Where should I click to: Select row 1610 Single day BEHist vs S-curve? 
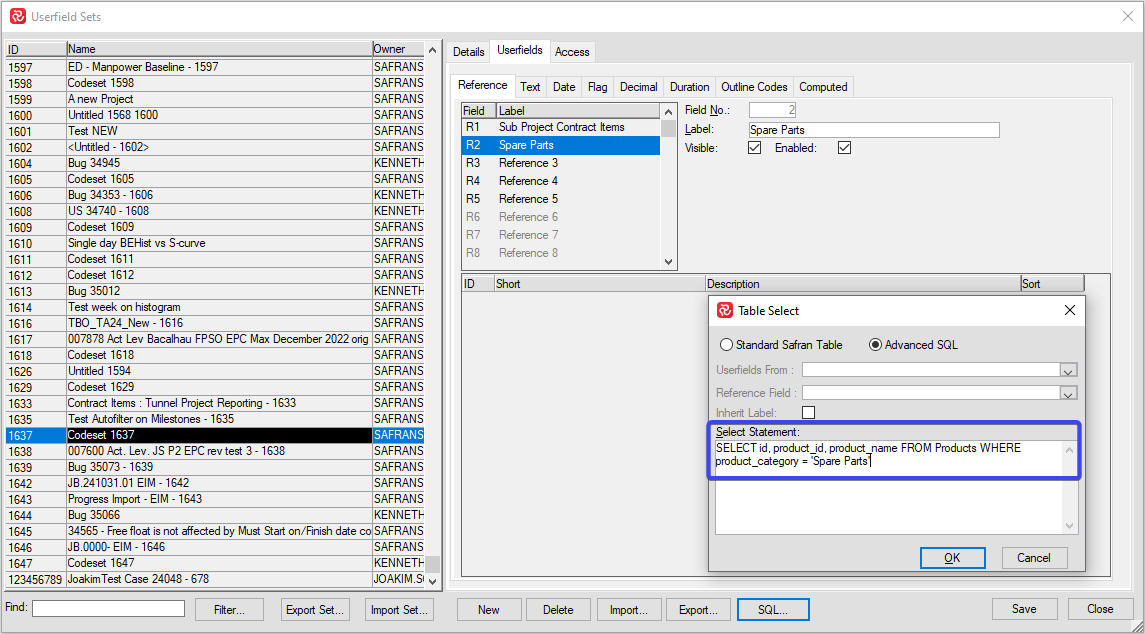click(x=215, y=243)
